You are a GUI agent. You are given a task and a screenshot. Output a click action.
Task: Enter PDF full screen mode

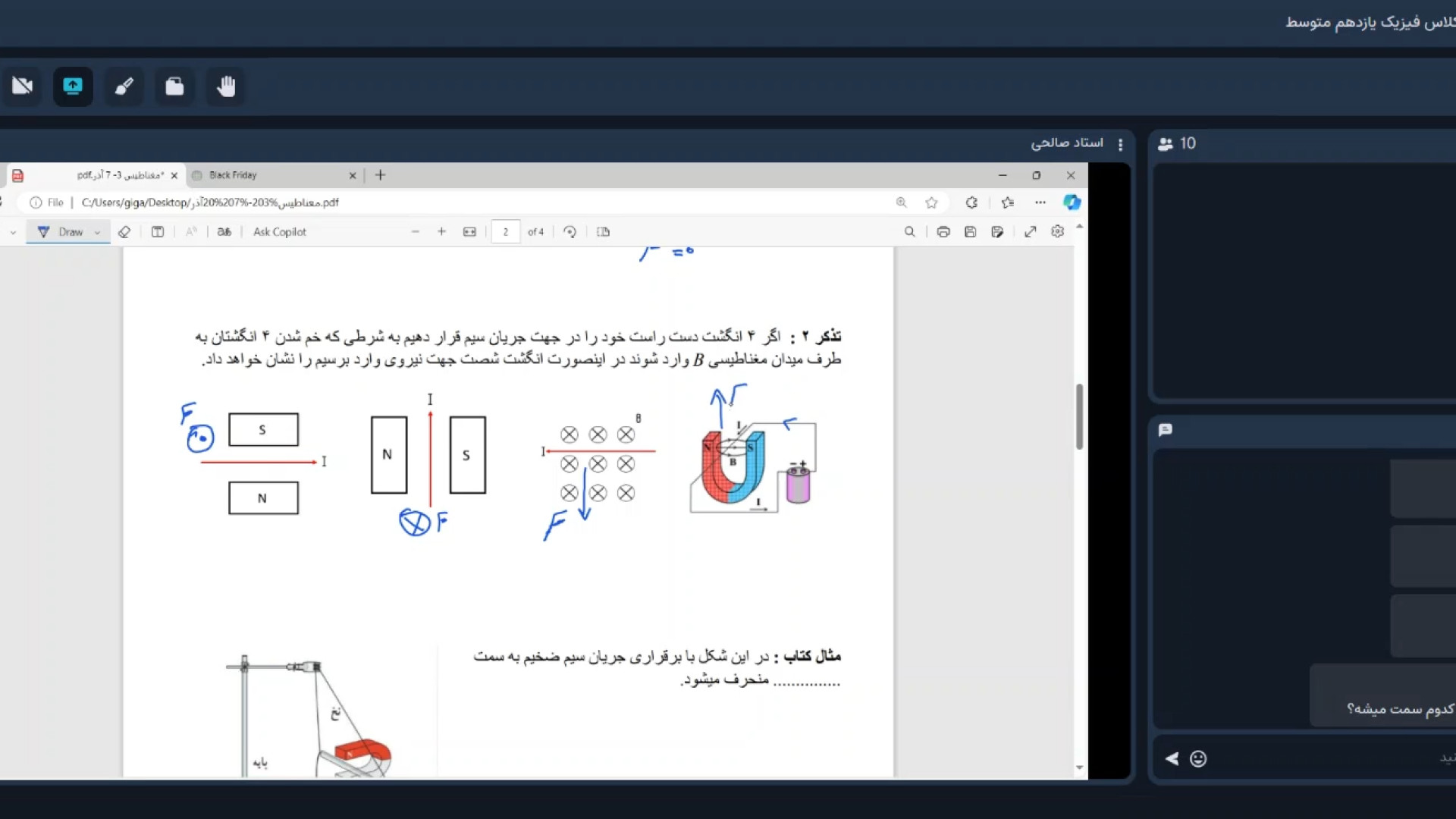pyautogui.click(x=1030, y=232)
